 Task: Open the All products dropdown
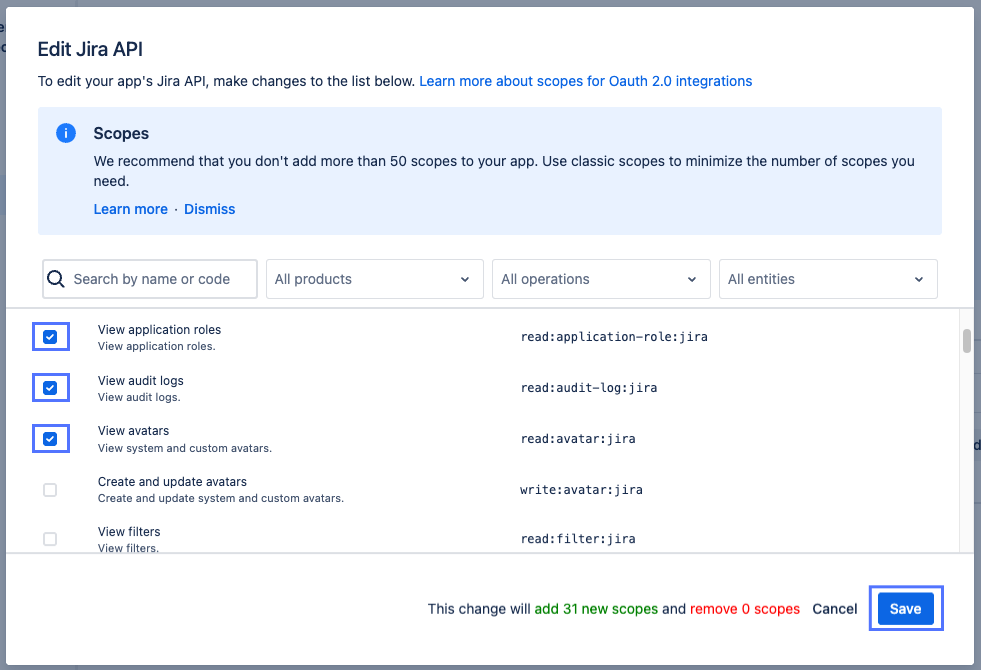[x=375, y=279]
